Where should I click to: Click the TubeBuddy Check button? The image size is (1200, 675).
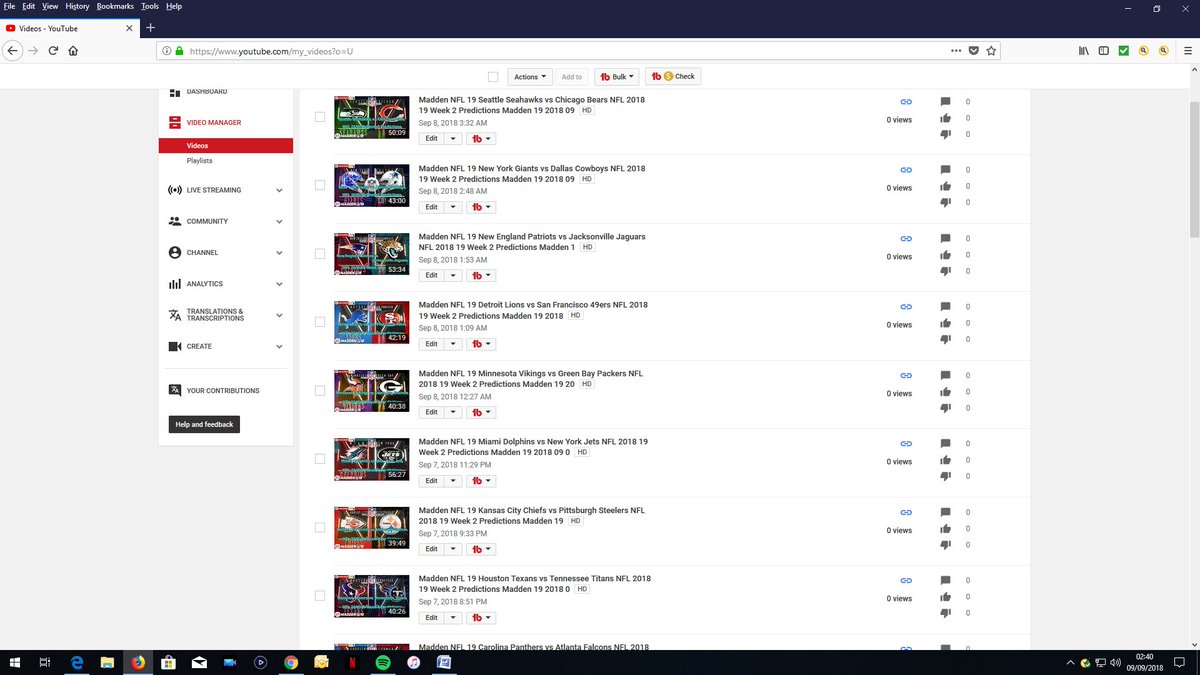pyautogui.click(x=673, y=77)
